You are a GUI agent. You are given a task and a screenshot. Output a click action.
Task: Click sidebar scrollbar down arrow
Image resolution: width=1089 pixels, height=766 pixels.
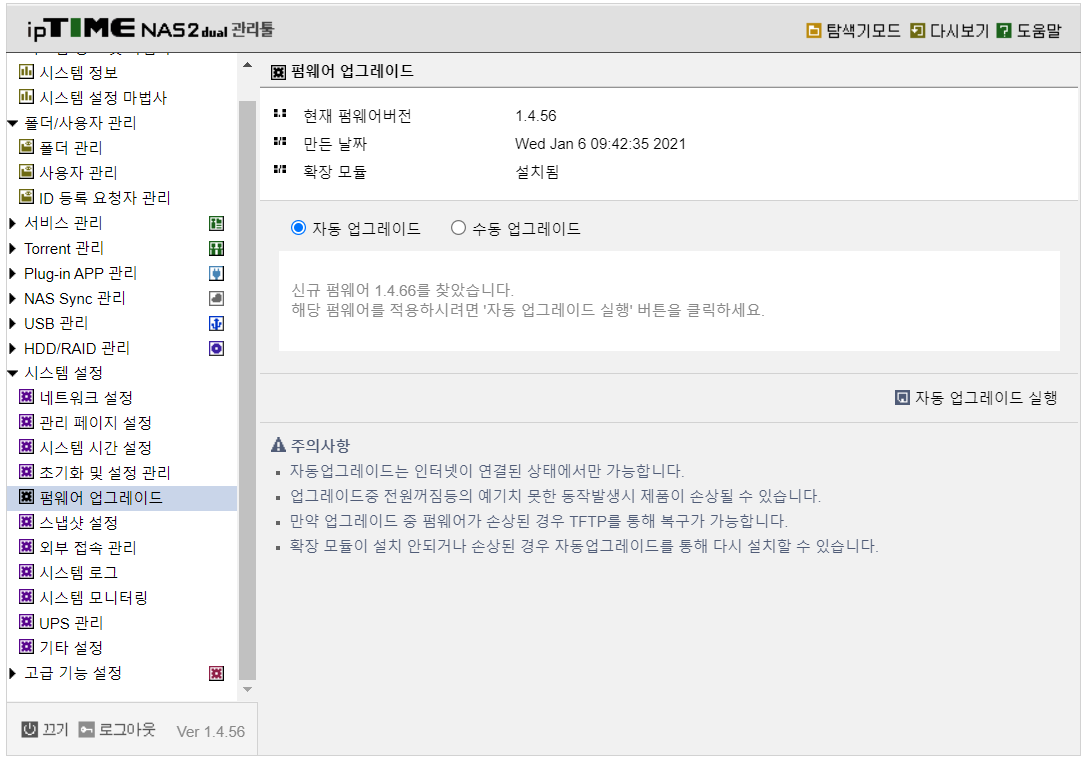tap(247, 690)
